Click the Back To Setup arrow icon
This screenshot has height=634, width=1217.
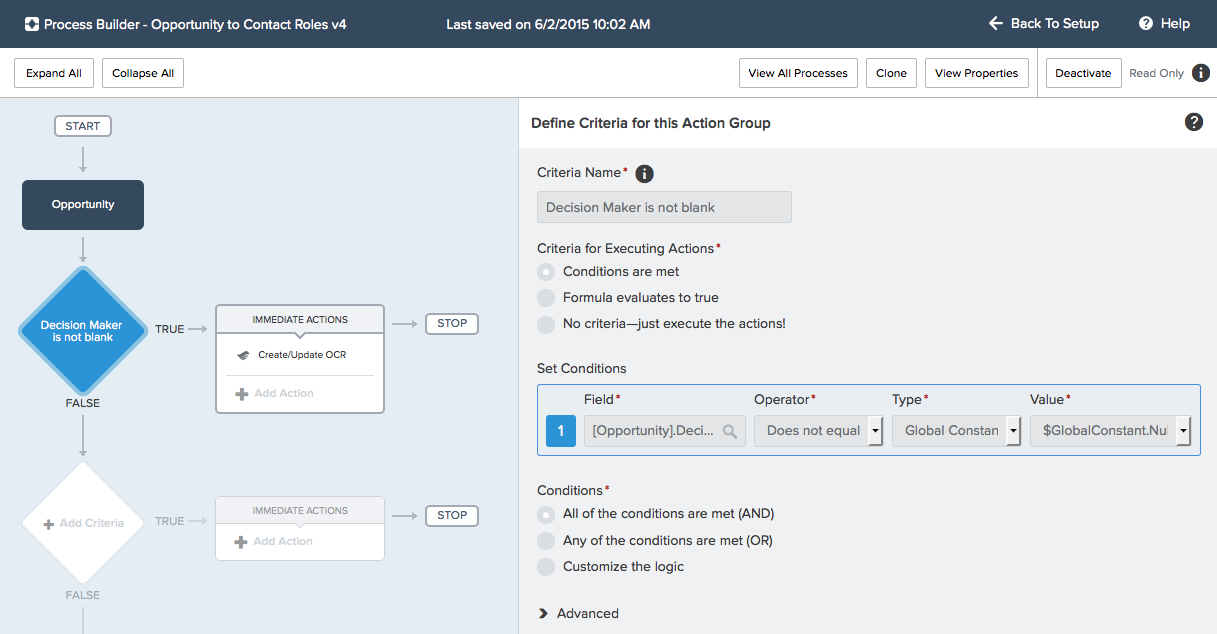coord(996,23)
